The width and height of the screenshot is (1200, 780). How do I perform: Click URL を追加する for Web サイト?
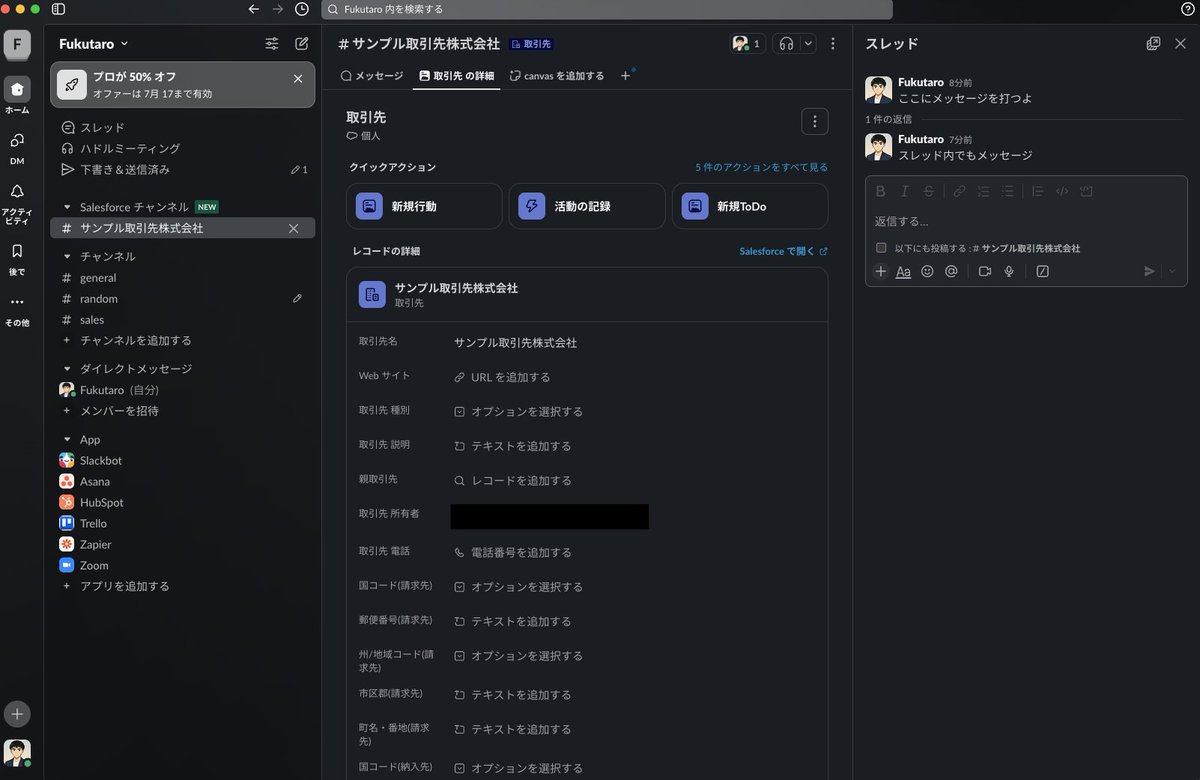pos(502,377)
